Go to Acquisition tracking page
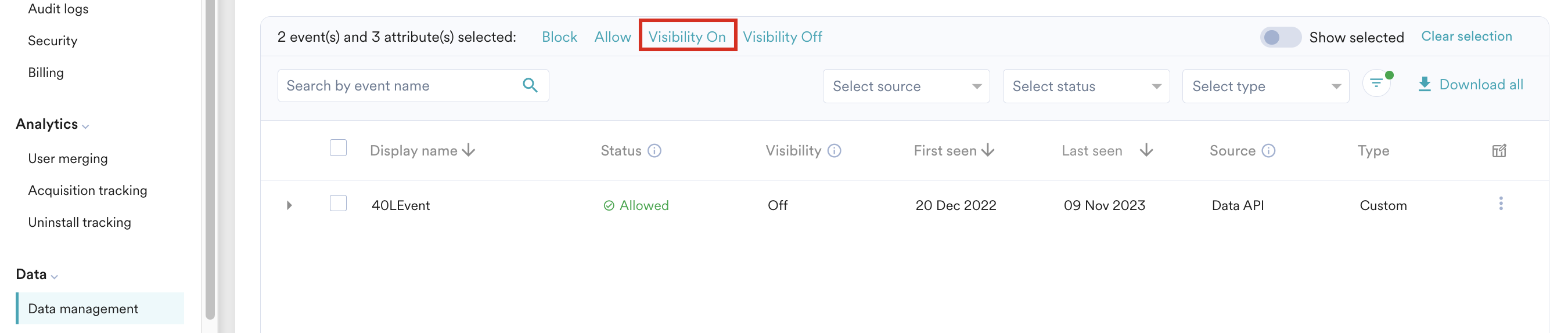This screenshot has height=333, width=1568. [88, 191]
